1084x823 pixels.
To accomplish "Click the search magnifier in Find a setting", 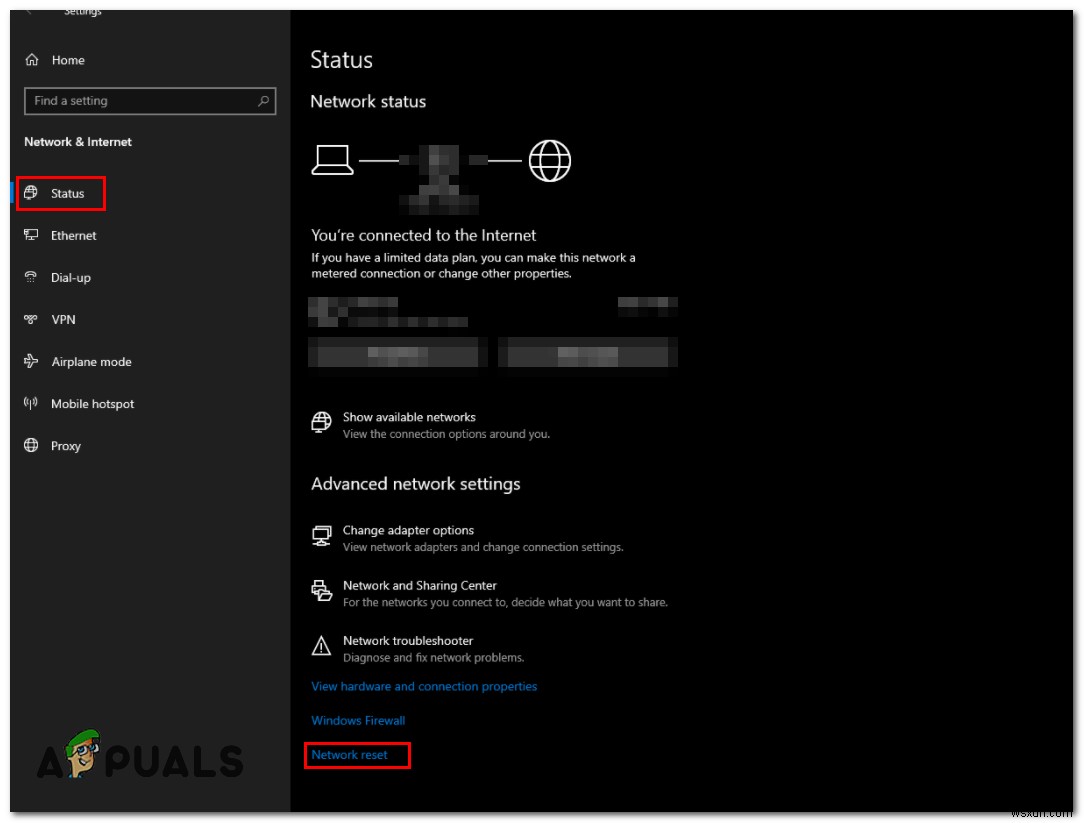I will tap(263, 101).
